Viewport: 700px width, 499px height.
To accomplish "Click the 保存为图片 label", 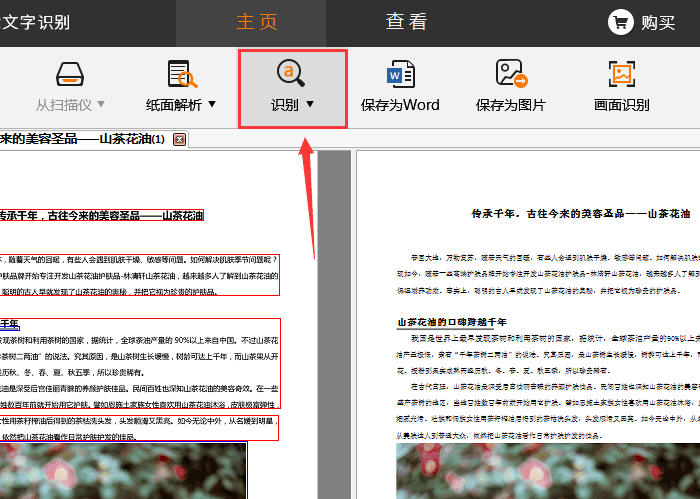I will (511, 105).
